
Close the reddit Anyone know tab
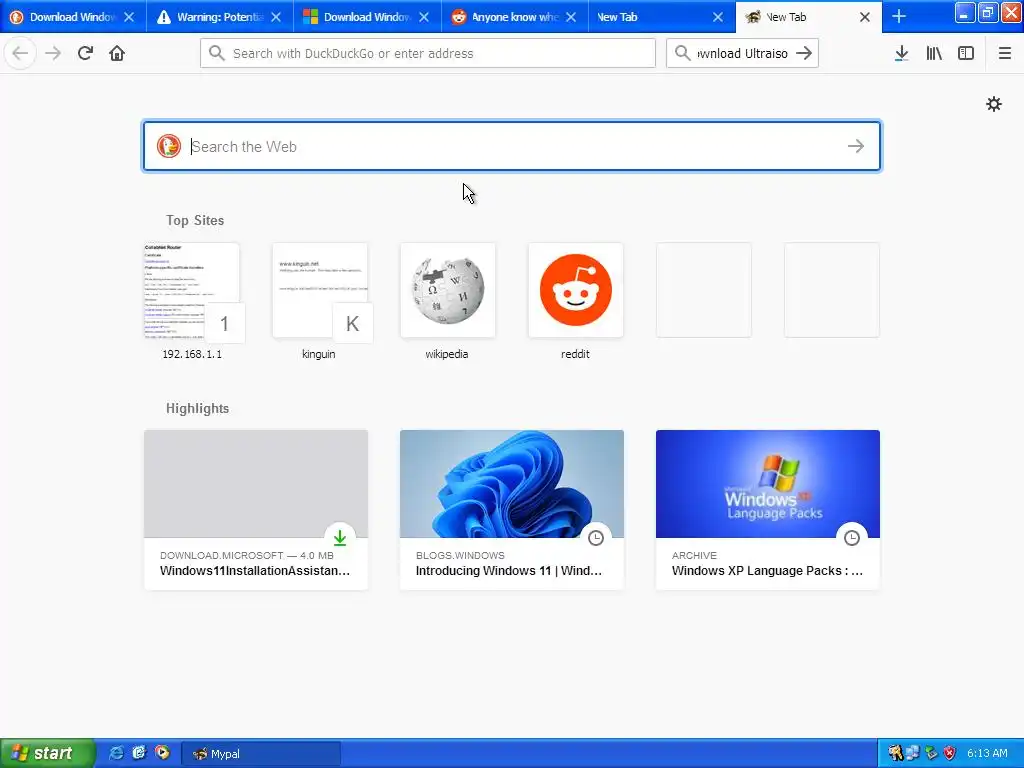pos(571,17)
